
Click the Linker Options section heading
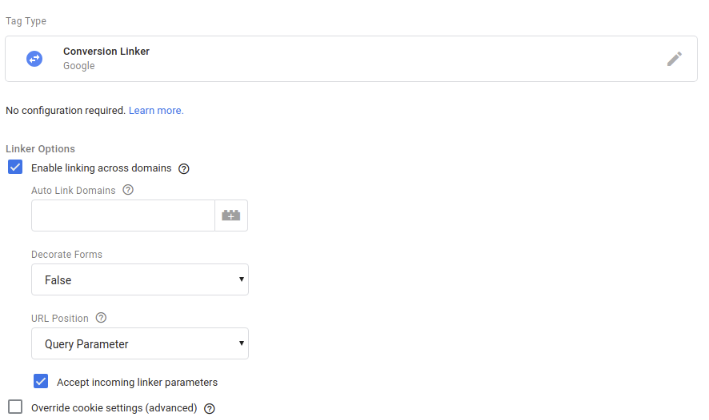[40, 149]
